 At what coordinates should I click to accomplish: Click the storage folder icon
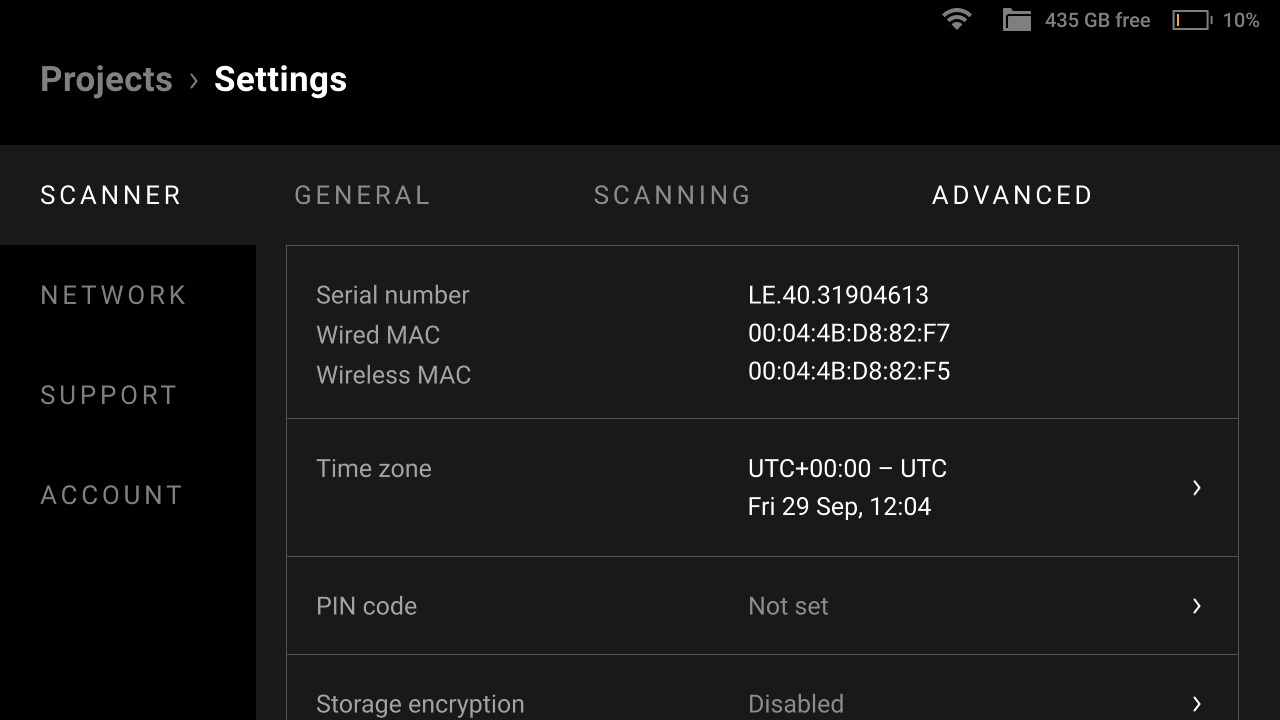pyautogui.click(x=1017, y=20)
